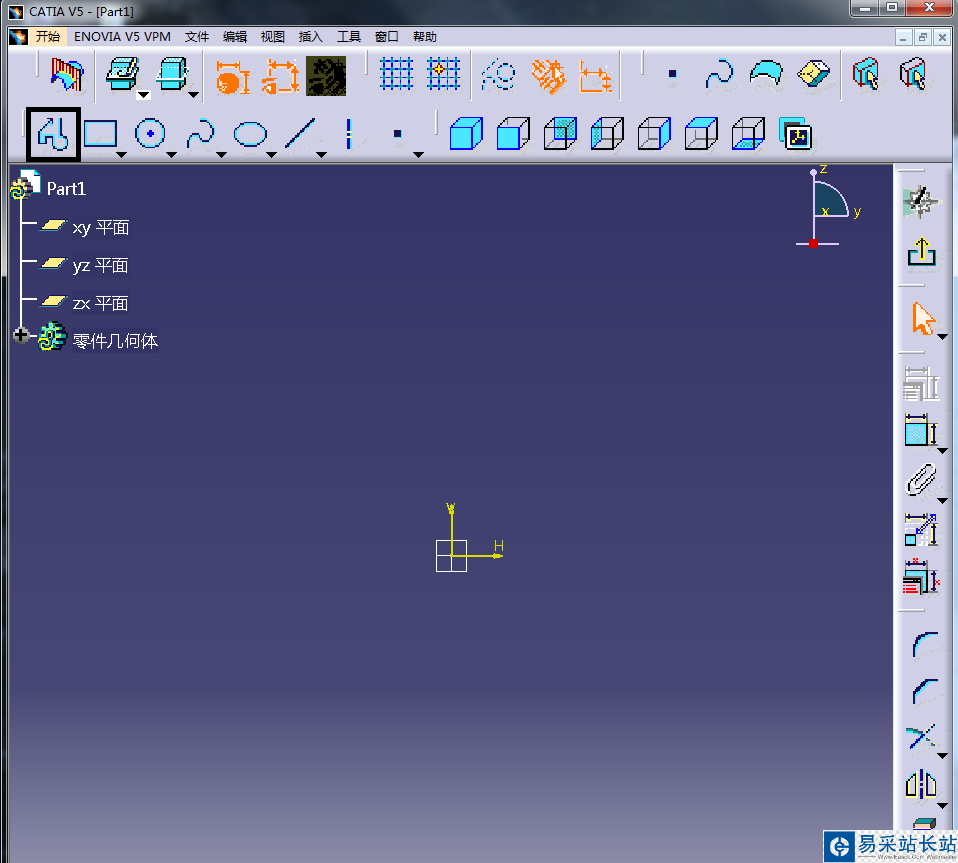Click the small Point icon in the top toolbar
Viewport: 958px width, 863px height.
pyautogui.click(x=672, y=74)
